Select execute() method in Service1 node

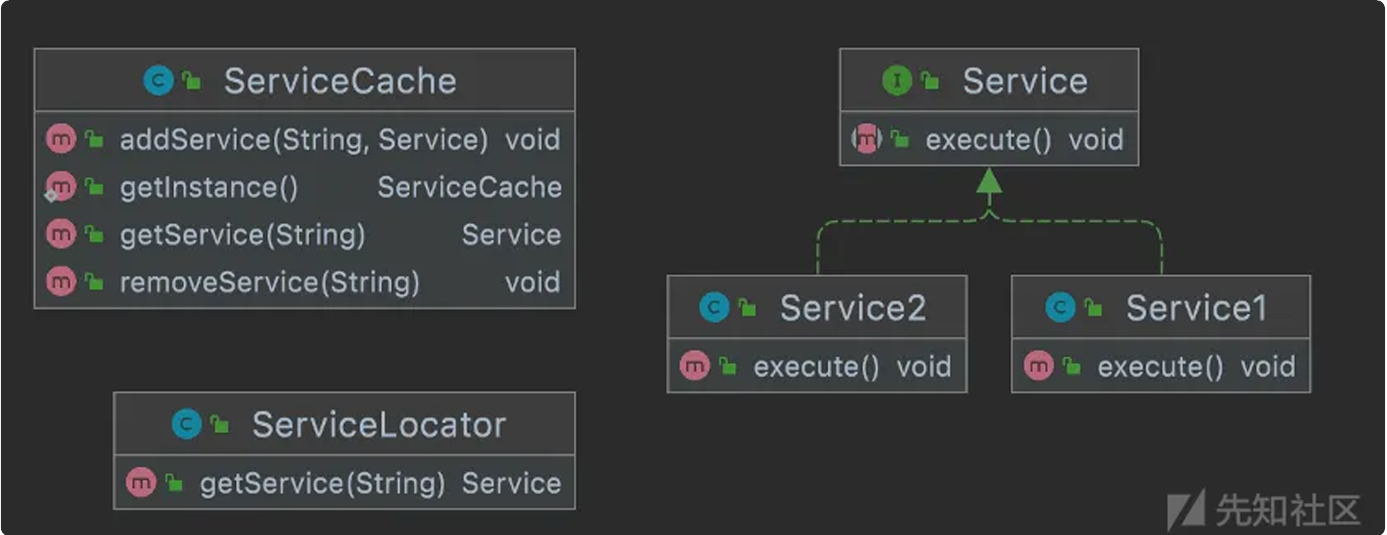pos(1160,367)
